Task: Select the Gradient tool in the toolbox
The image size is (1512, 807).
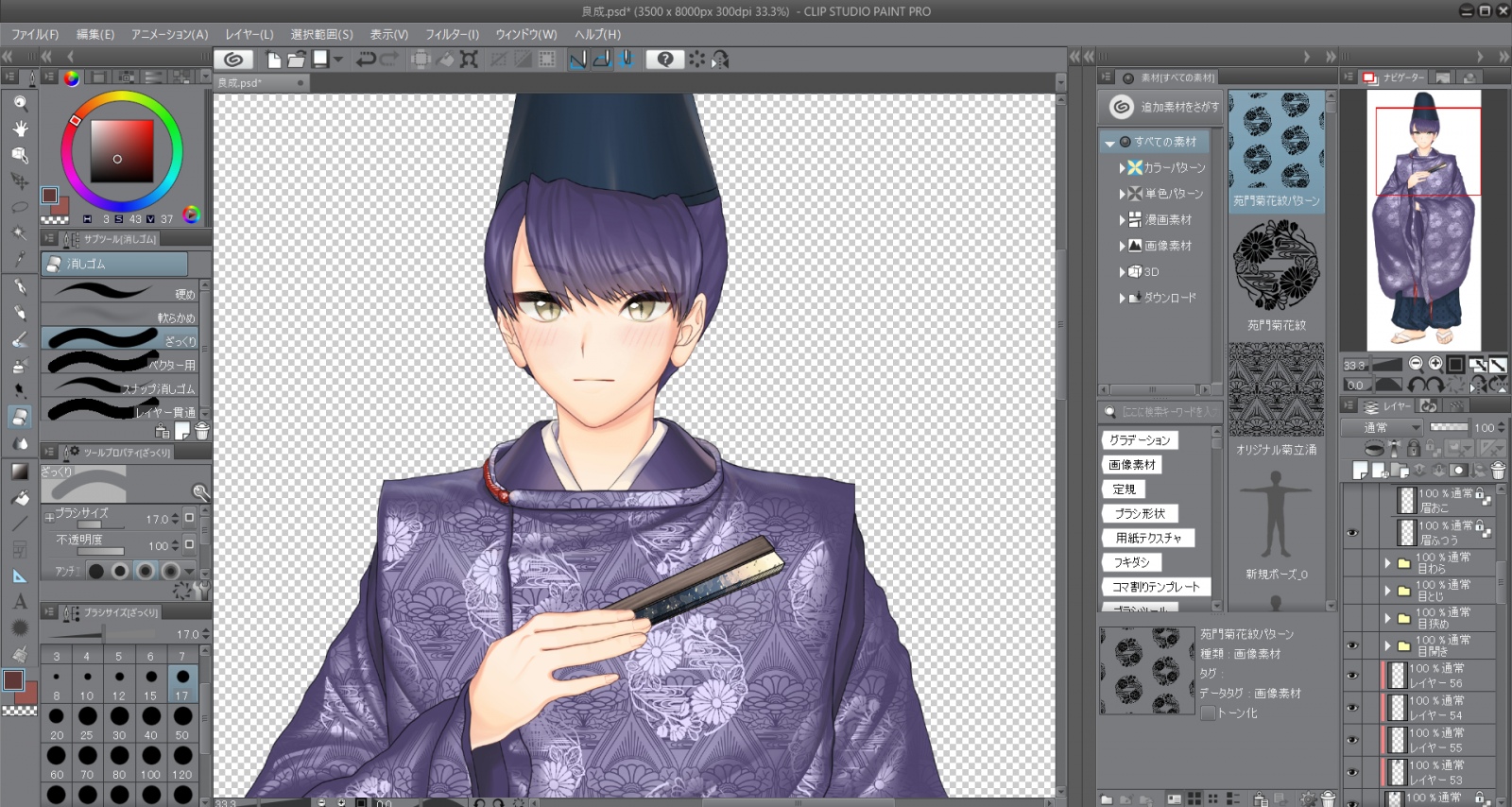Action: coord(20,471)
